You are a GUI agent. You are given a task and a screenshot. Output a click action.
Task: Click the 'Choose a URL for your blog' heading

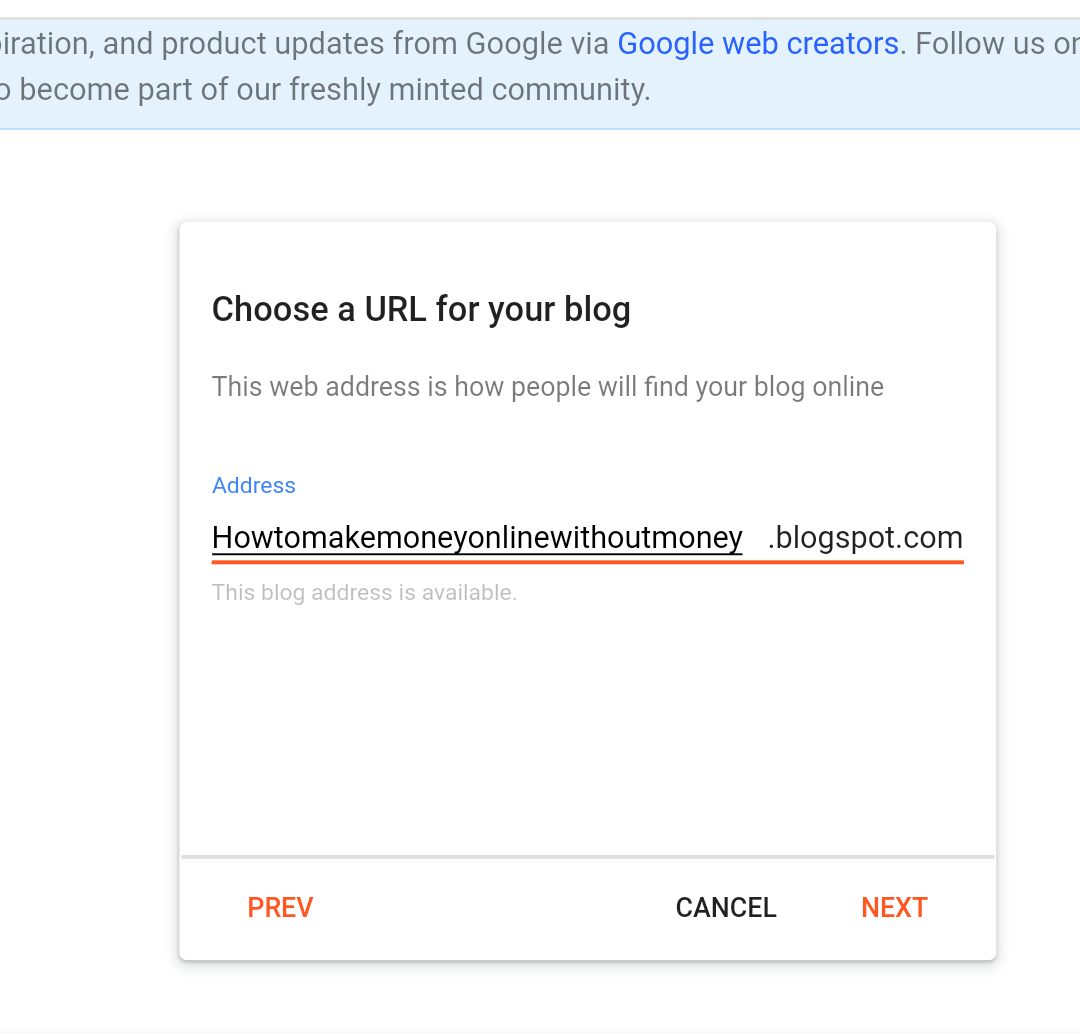click(x=421, y=309)
